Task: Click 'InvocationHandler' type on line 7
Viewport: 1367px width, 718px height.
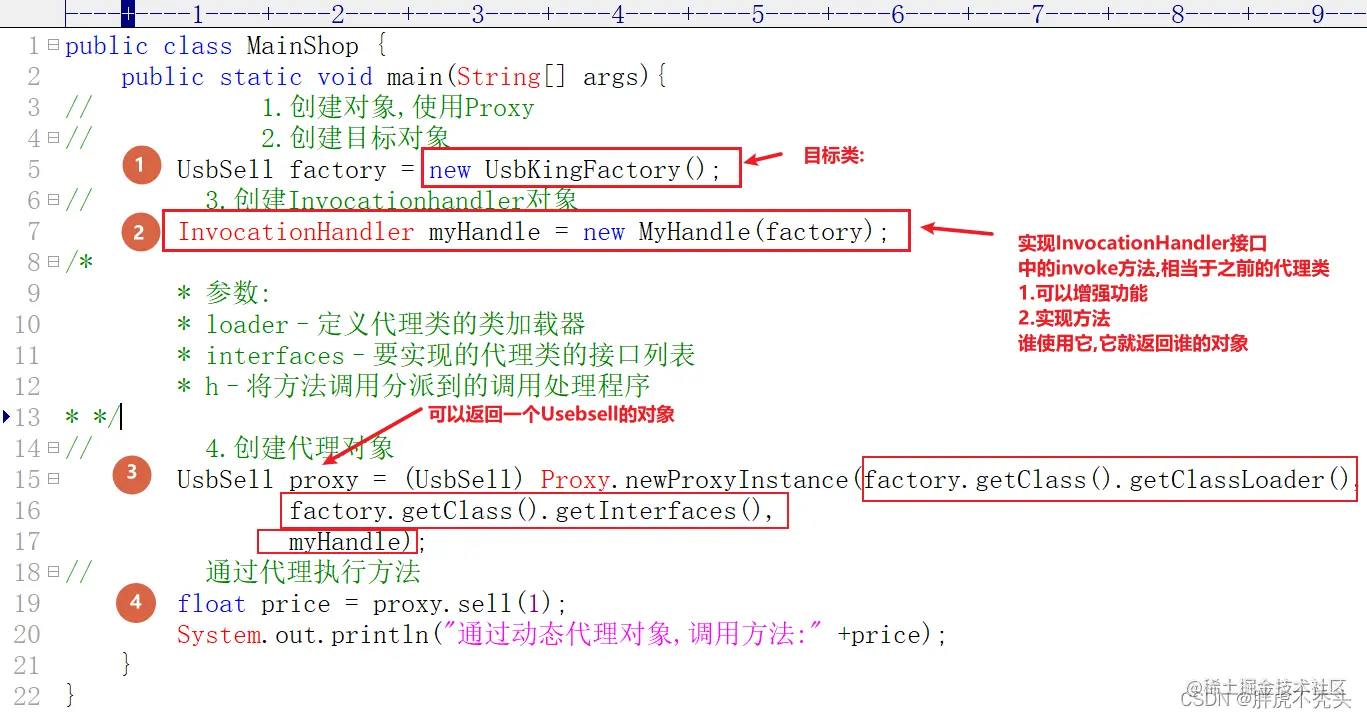Action: tap(296, 232)
